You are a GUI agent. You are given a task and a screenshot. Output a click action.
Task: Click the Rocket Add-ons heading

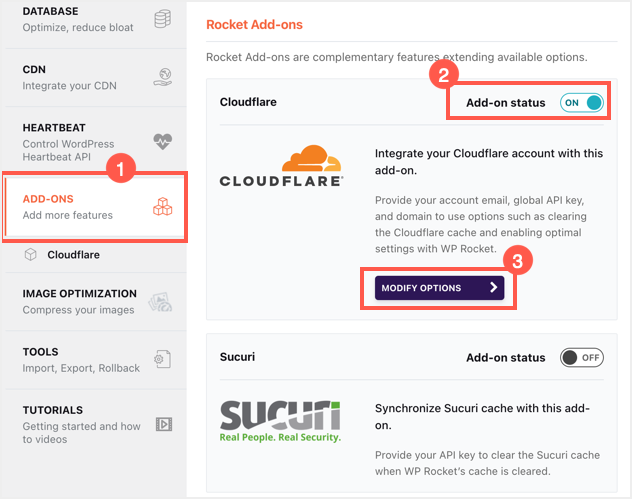pyautogui.click(x=254, y=24)
